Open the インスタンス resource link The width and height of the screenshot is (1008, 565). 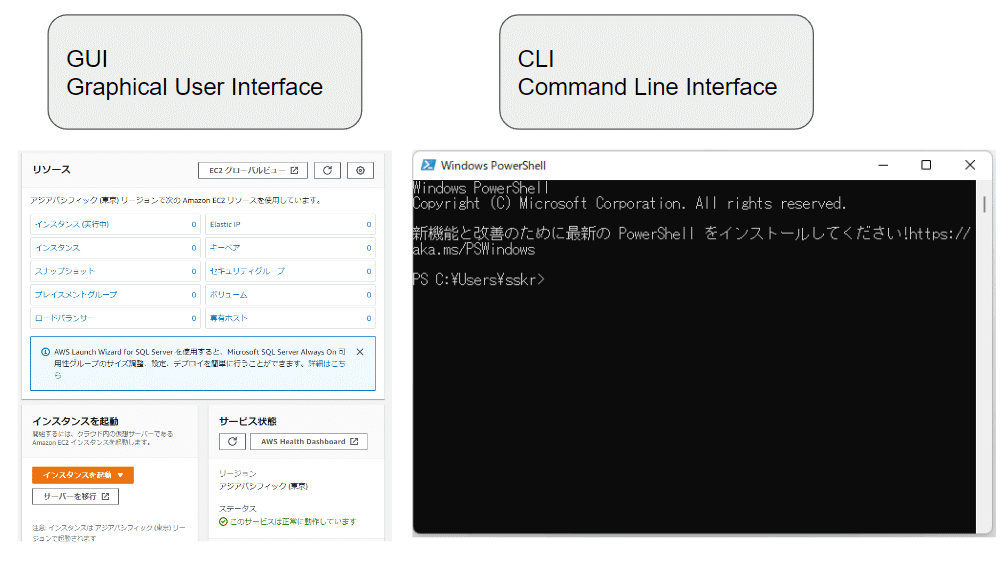click(x=57, y=247)
